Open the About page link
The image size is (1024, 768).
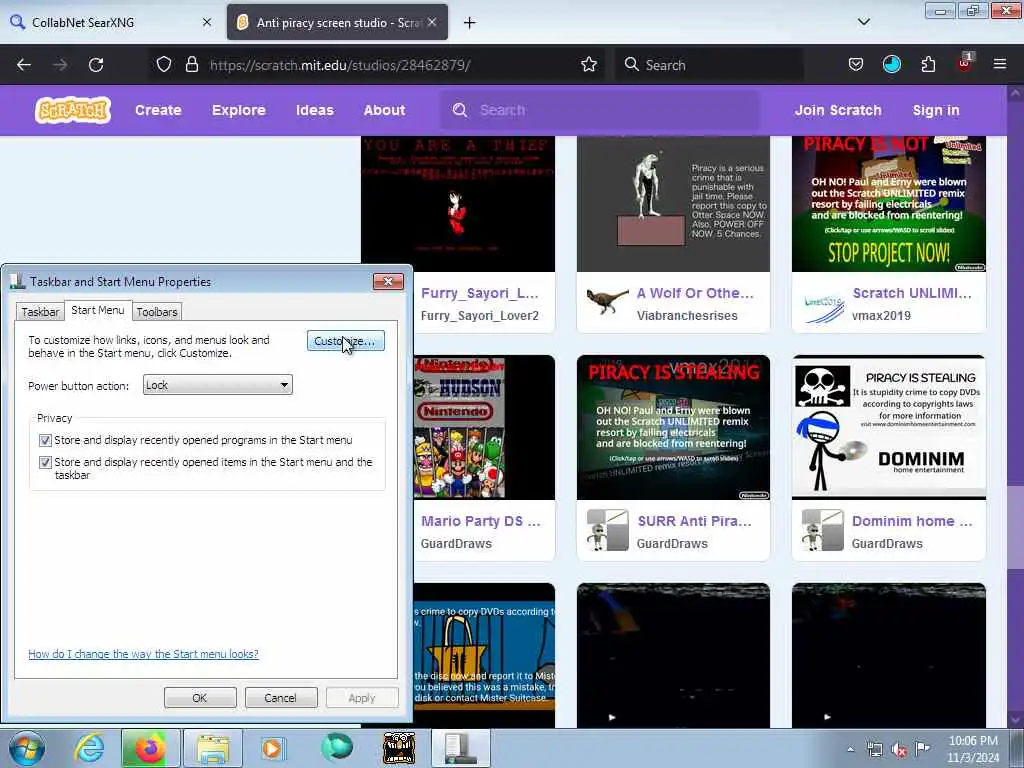point(384,110)
